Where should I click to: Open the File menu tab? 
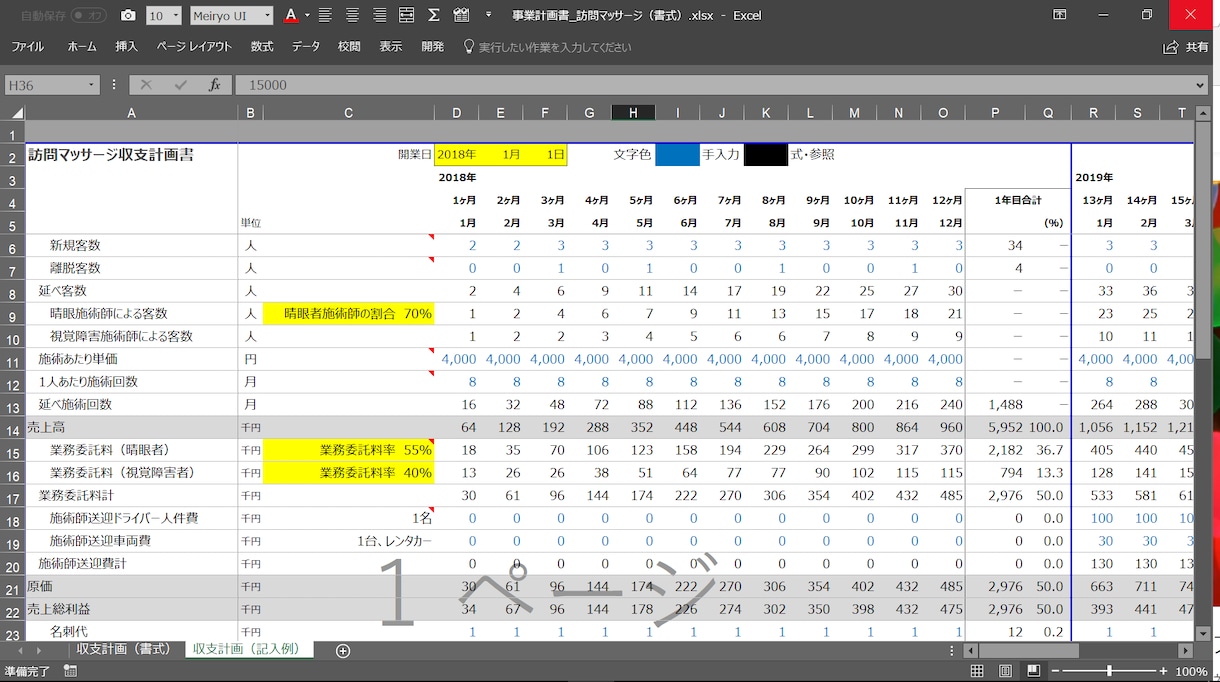point(27,47)
